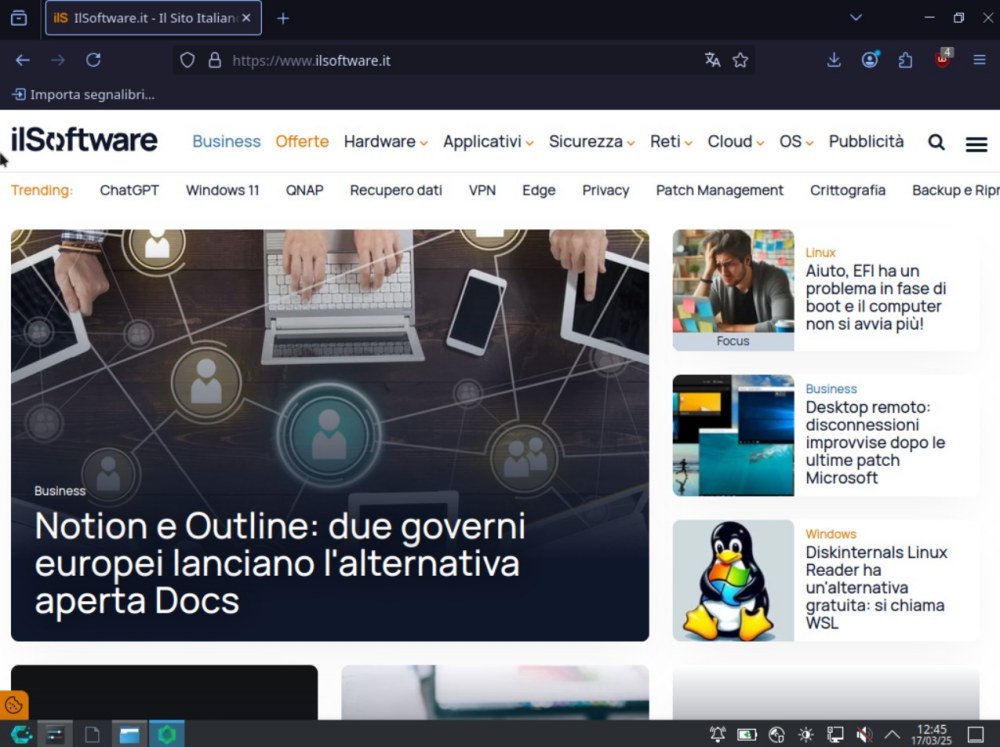This screenshot has width=1000, height=747.
Task: Select the Privacy trending topic
Action: pyautogui.click(x=606, y=190)
